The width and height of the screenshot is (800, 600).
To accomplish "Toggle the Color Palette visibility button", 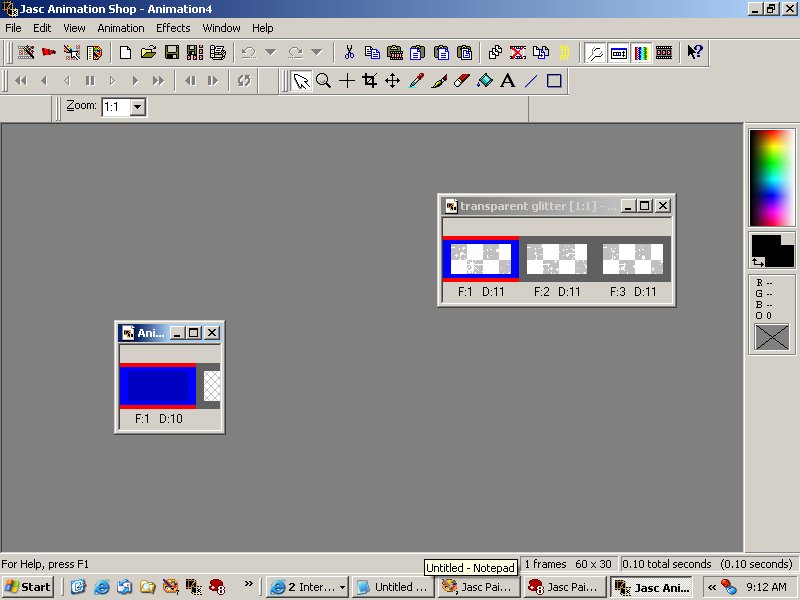I will [x=641, y=52].
